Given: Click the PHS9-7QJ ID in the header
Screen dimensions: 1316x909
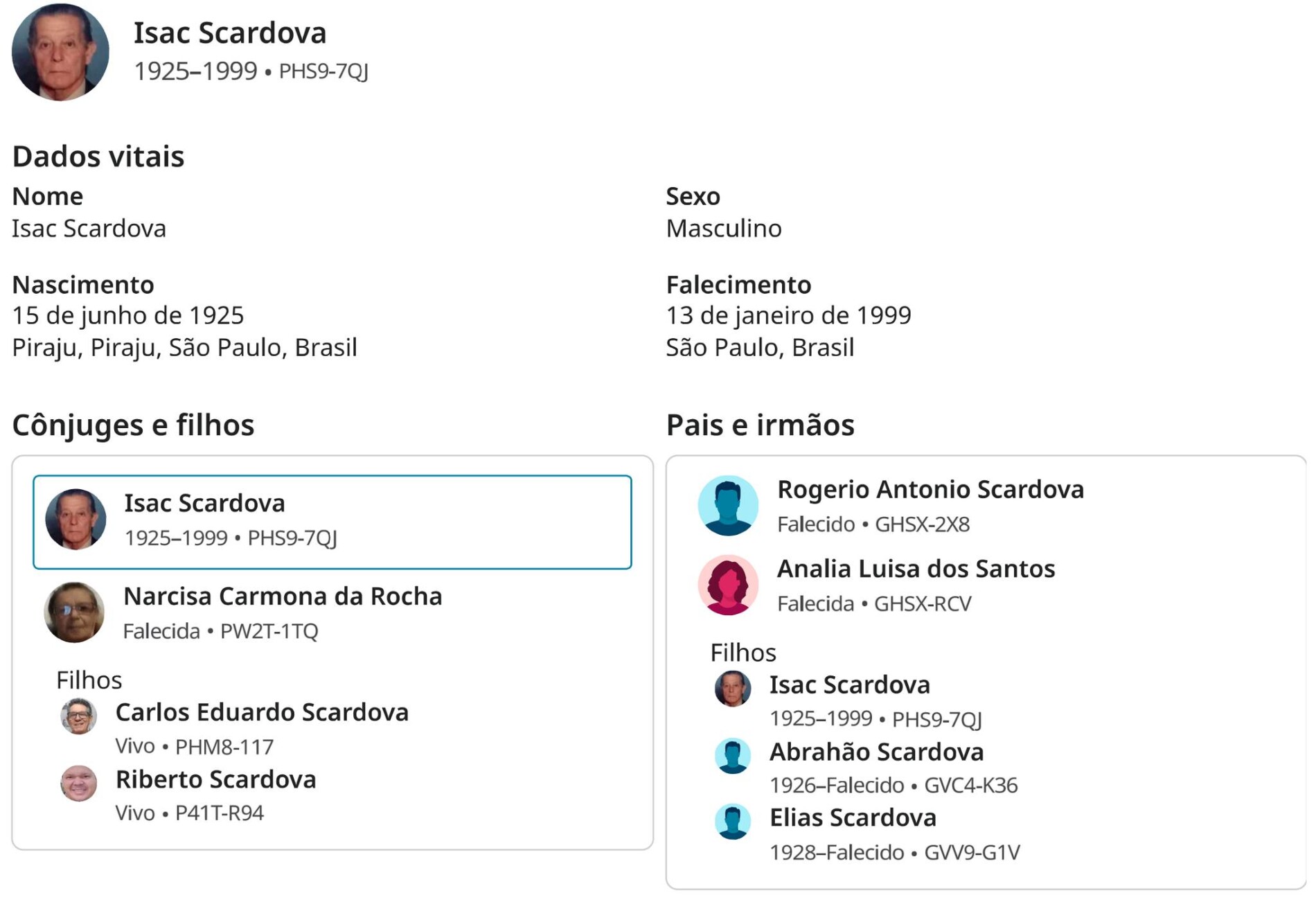Looking at the screenshot, I should tap(323, 71).
